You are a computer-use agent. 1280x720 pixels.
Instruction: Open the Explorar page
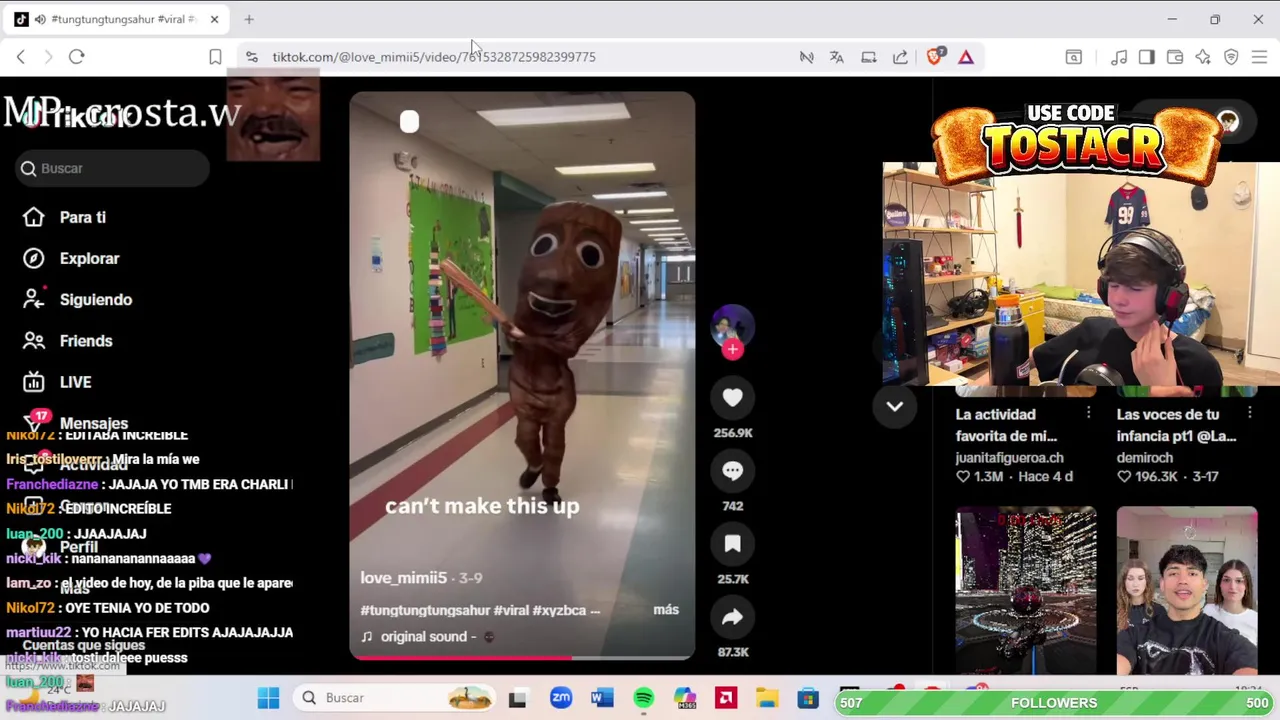pos(89,258)
